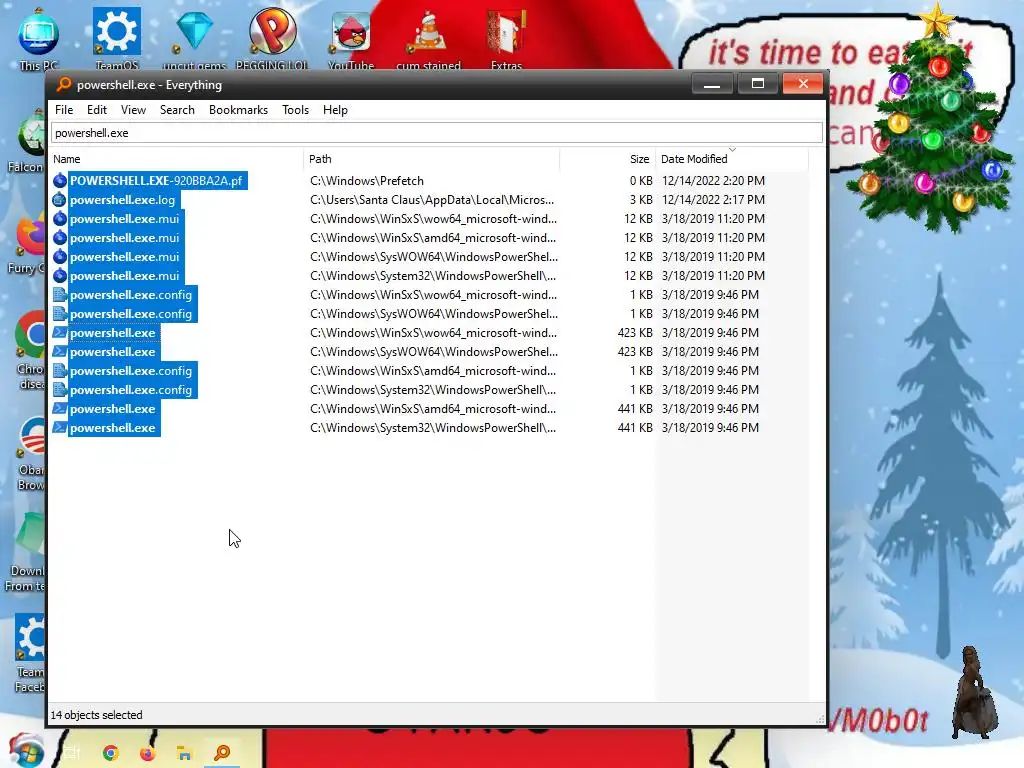Click icon of powershell.exe.log file
This screenshot has width=1024, height=768.
tap(60, 200)
